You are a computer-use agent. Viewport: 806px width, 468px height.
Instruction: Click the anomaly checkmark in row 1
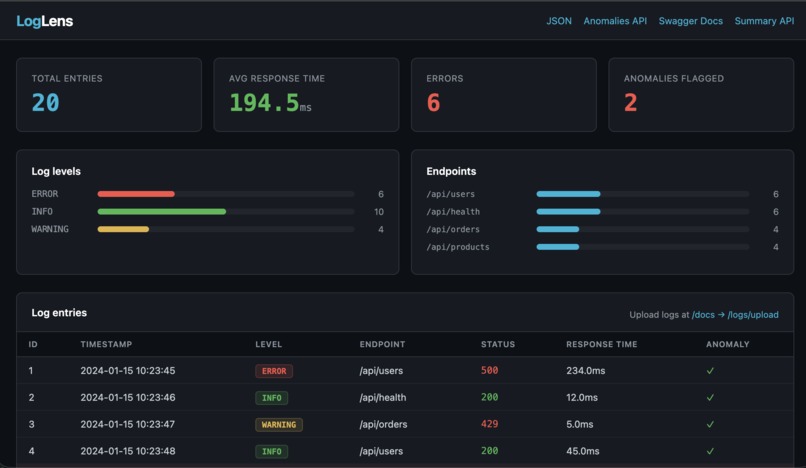[710, 371]
